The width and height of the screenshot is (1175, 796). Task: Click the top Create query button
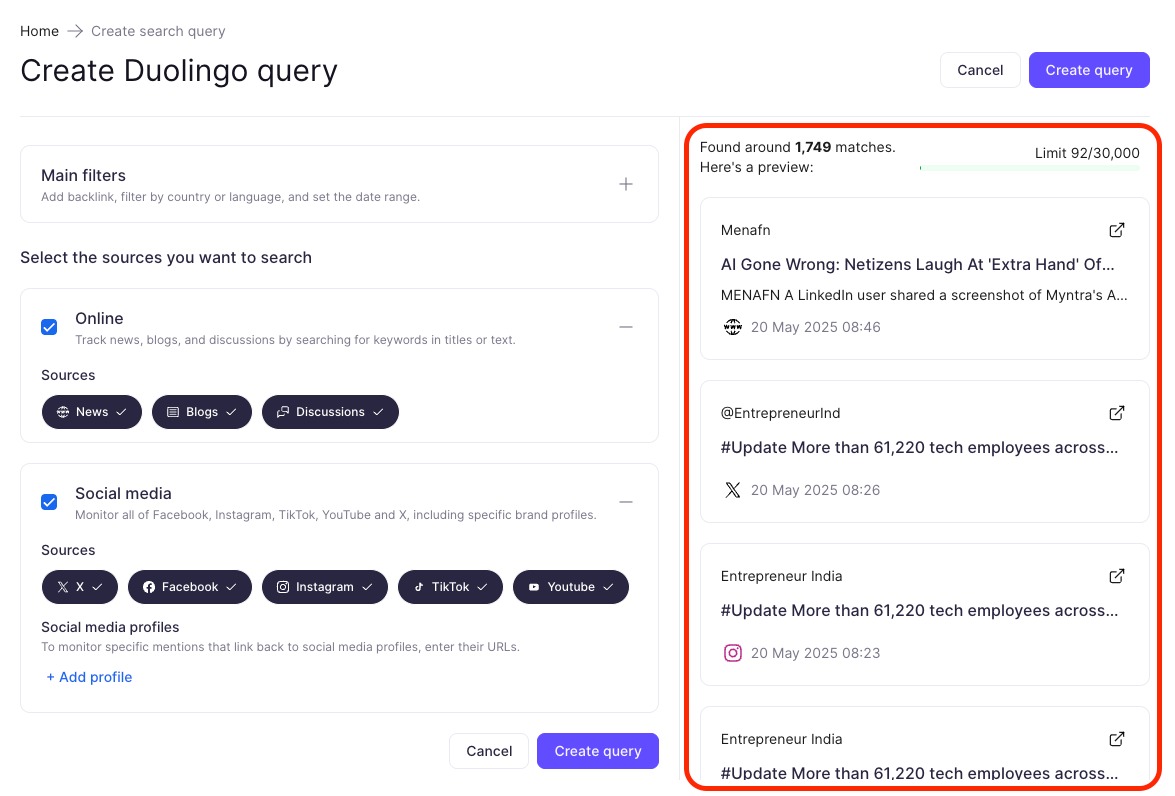click(1089, 70)
